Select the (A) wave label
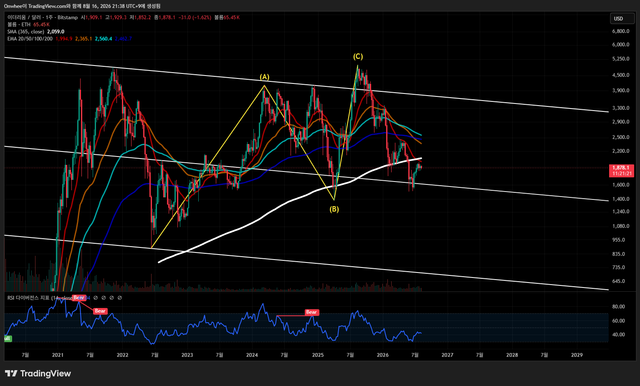Screen dimensions: 640x386 pos(264,77)
